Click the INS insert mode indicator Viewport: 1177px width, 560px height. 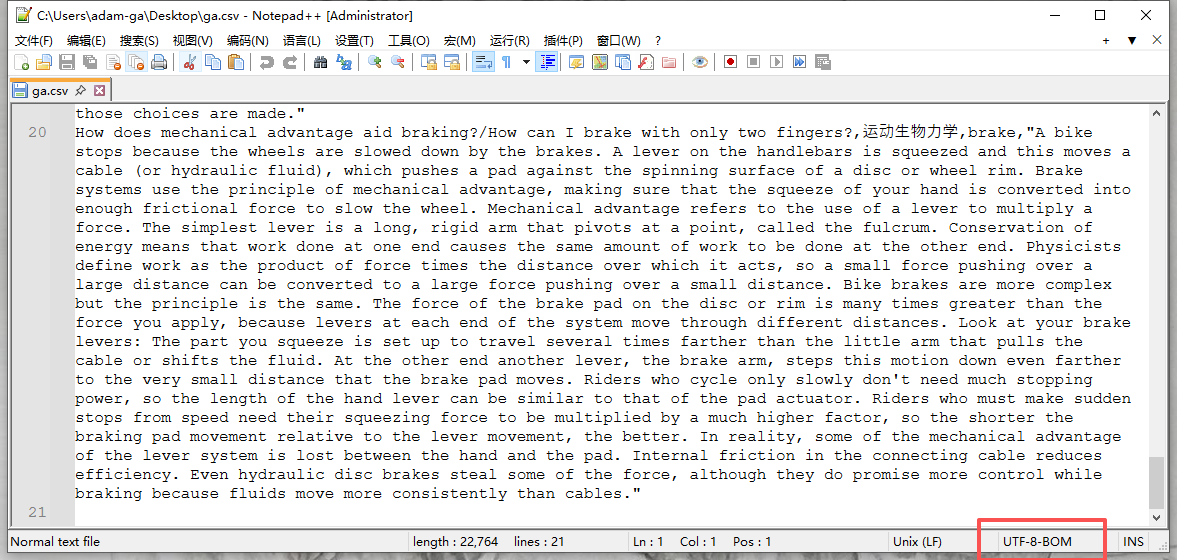(x=1133, y=542)
